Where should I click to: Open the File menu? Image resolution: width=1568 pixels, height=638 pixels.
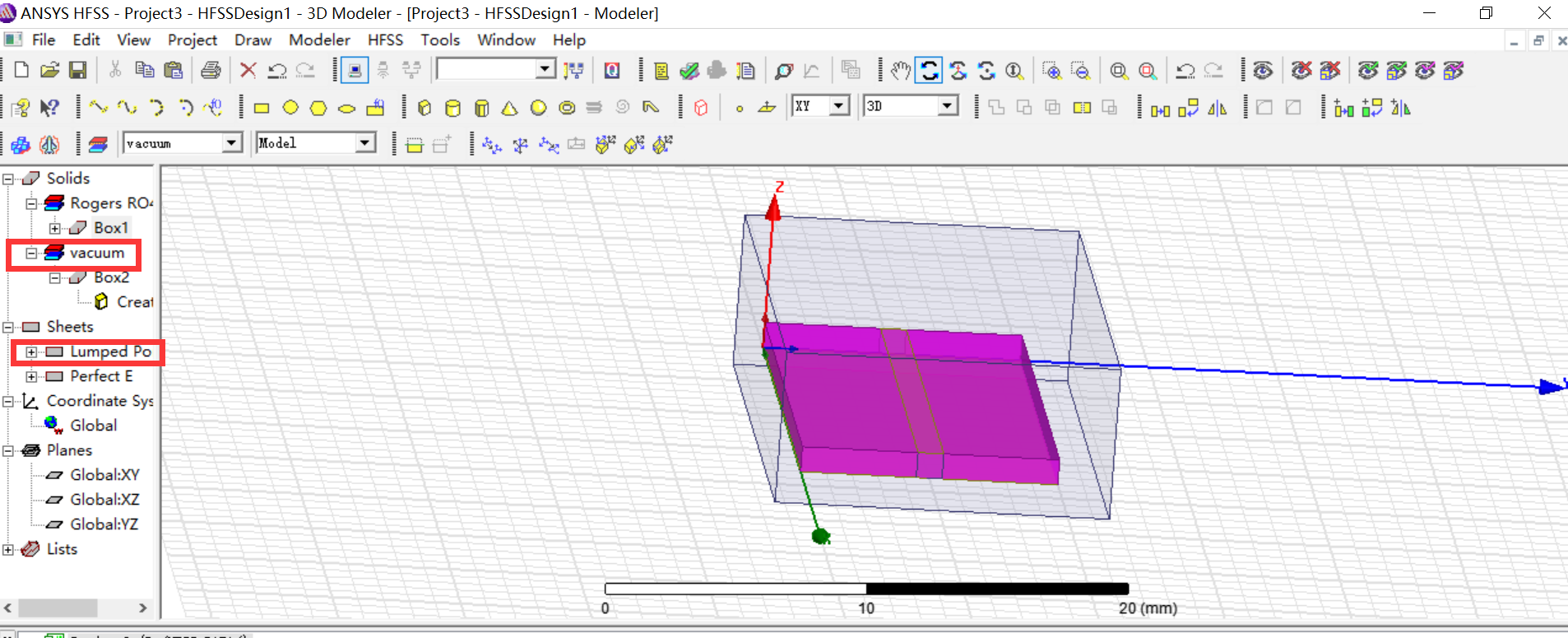tap(44, 40)
